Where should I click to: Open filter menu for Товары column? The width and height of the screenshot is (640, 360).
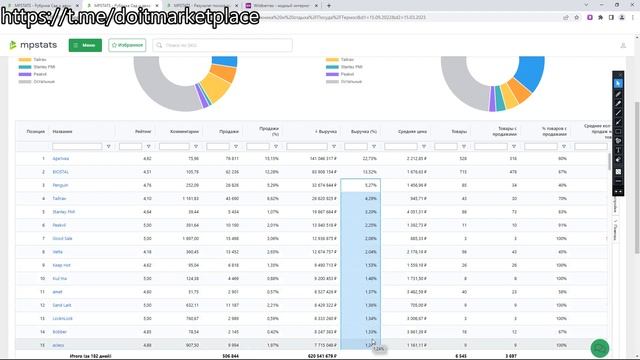click(x=464, y=147)
